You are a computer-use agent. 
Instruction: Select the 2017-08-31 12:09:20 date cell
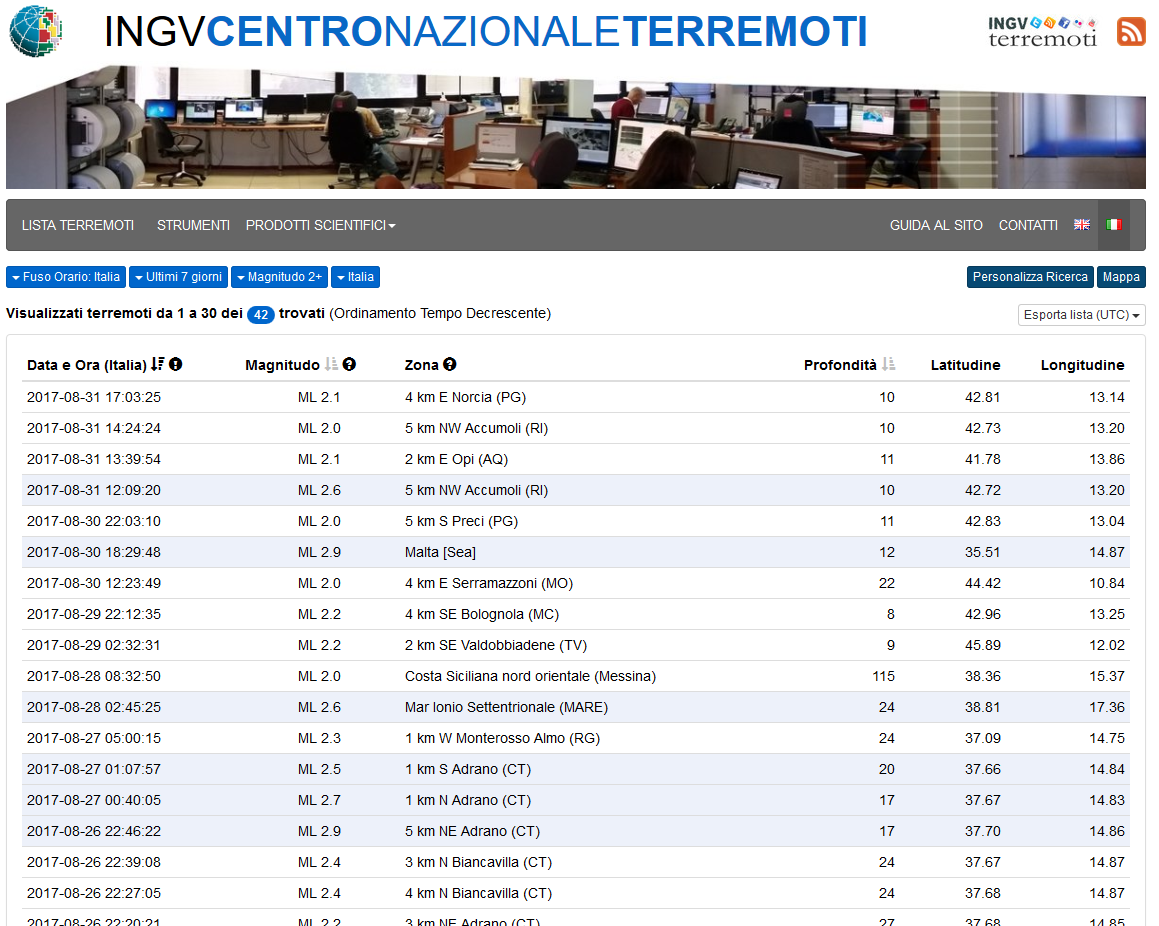tap(94, 490)
